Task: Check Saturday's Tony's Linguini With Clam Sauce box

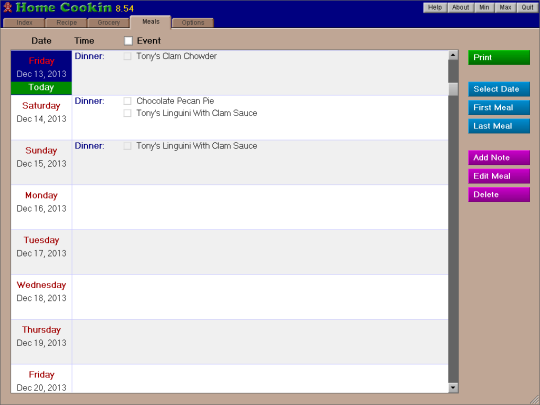Action: [127, 113]
